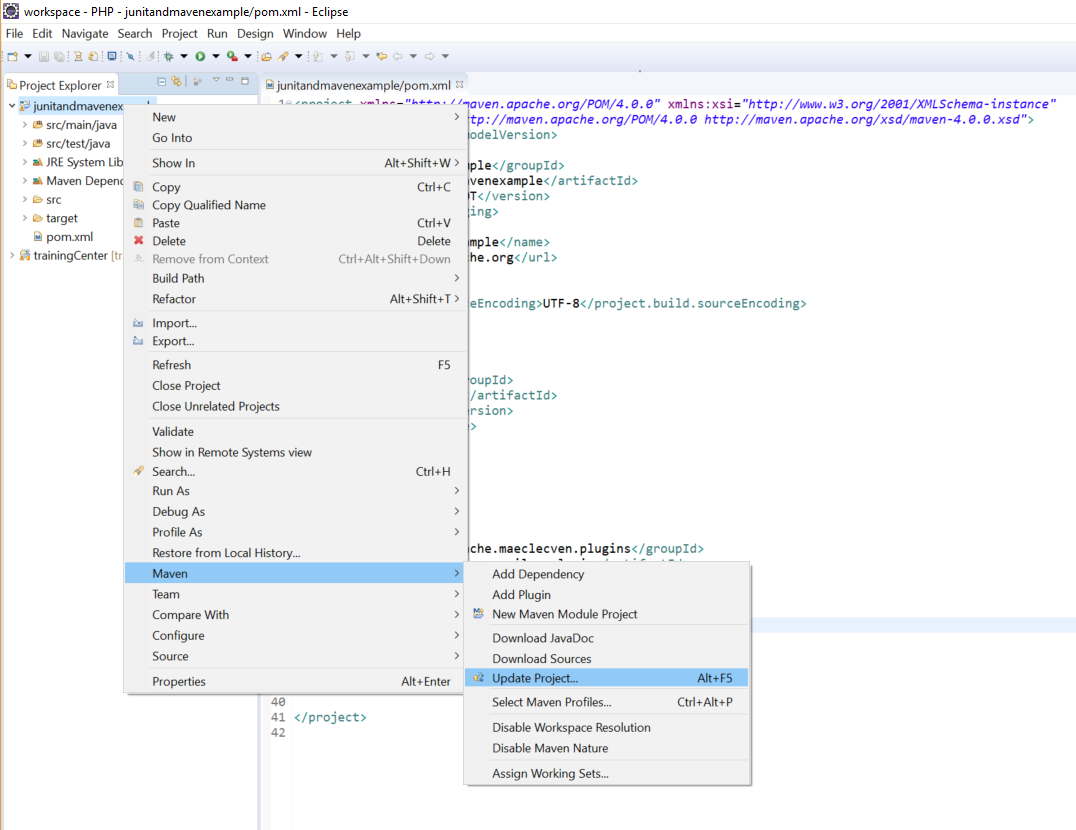Choose Select Maven Profiles entry
Viewport: 1076px width, 830px height.
(x=607, y=702)
